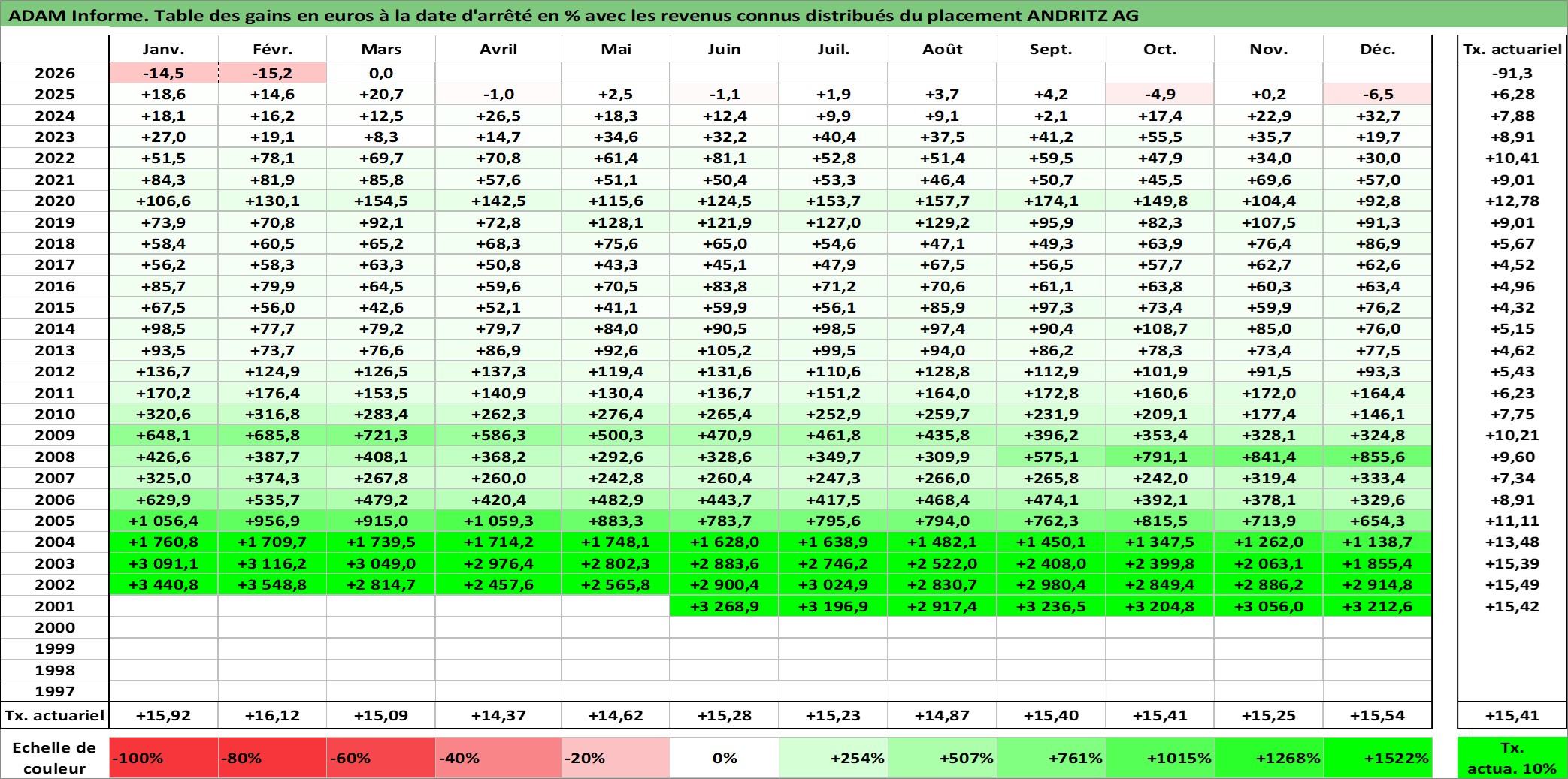Click the -6,5 cell in December 2025
Image resolution: width=1568 pixels, height=779 pixels.
[x=1377, y=94]
